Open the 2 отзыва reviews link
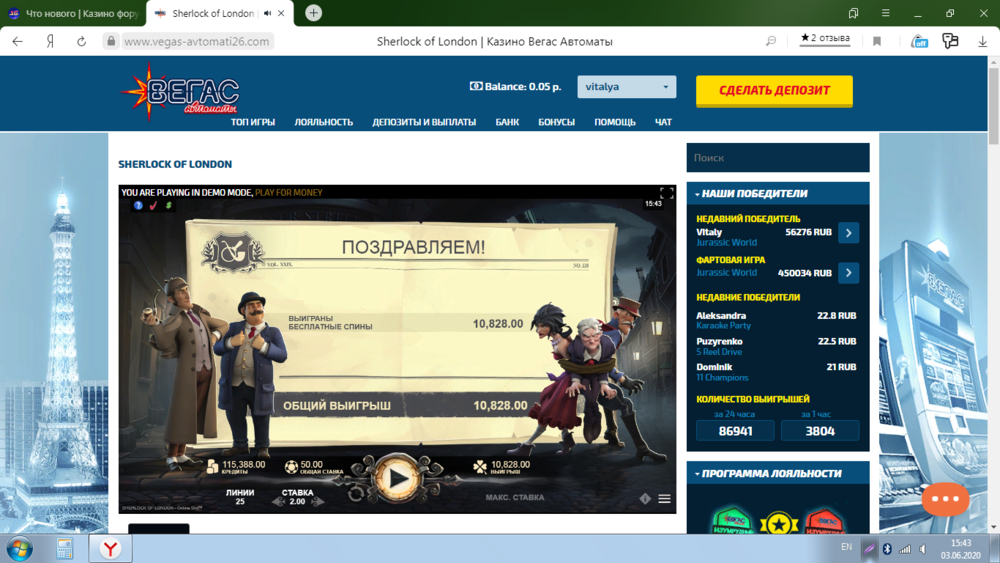Image resolution: width=1000 pixels, height=563 pixels. point(825,38)
